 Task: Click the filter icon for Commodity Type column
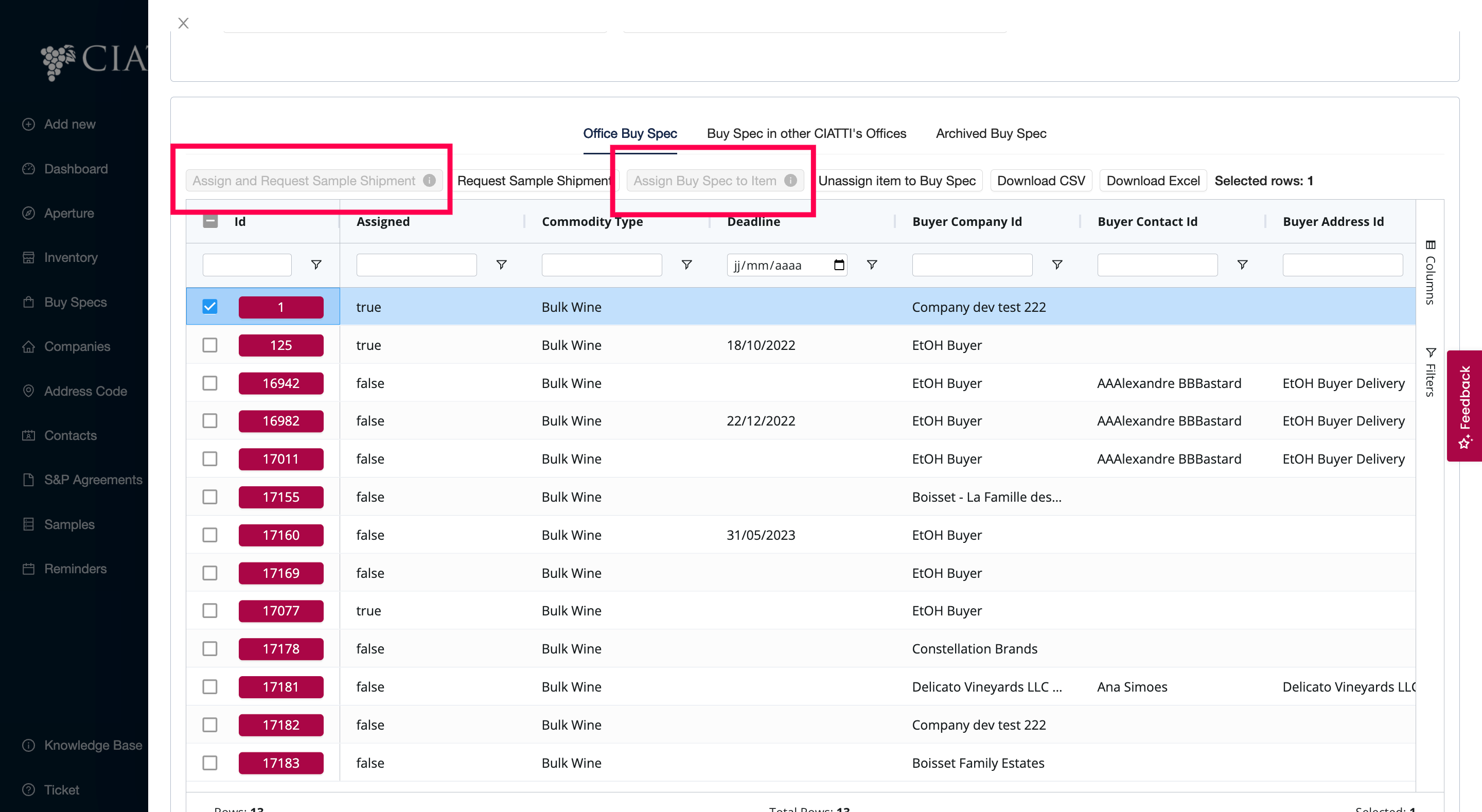tap(686, 264)
